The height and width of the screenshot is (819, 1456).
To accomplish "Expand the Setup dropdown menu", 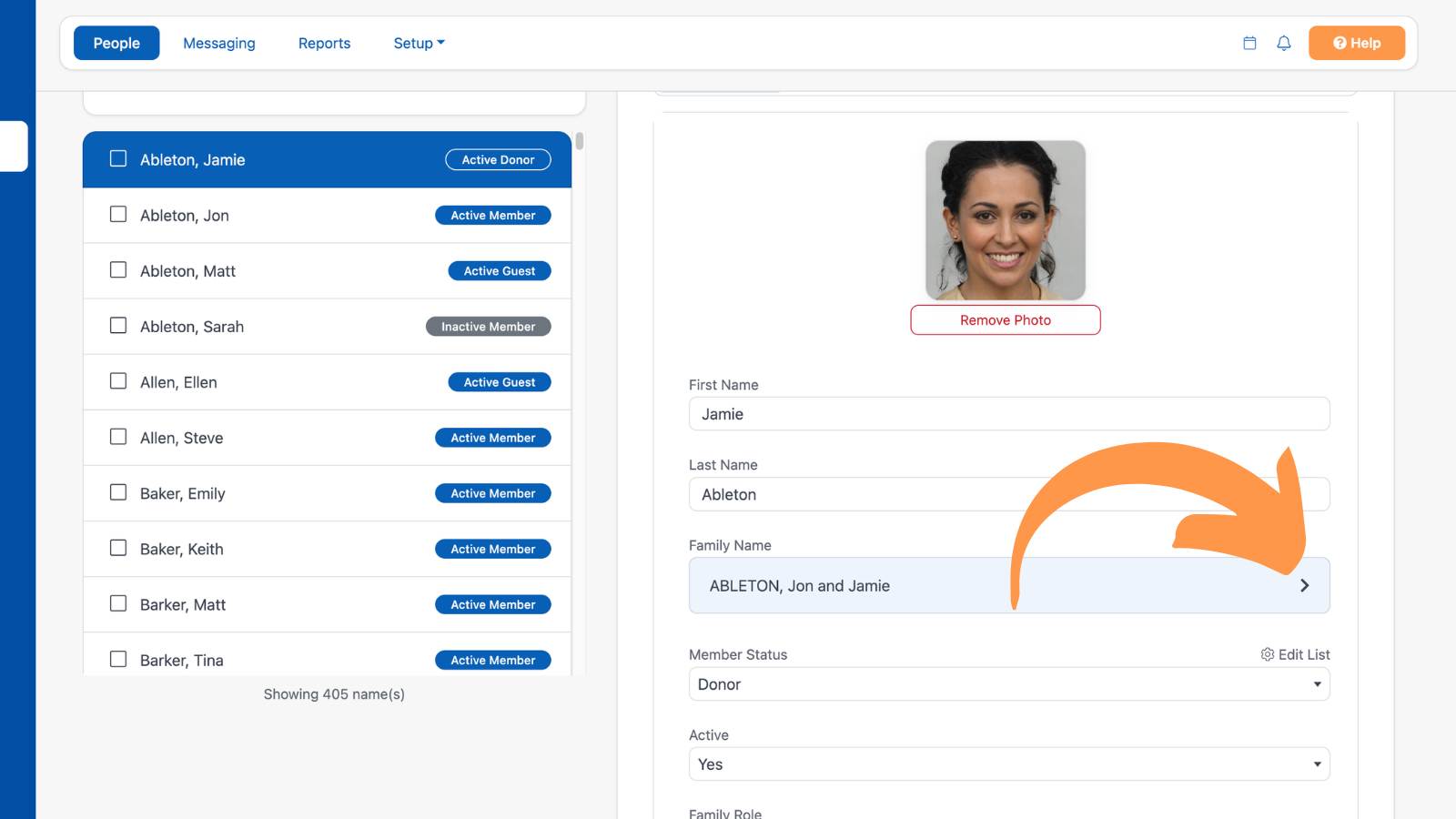I will pyautogui.click(x=419, y=43).
